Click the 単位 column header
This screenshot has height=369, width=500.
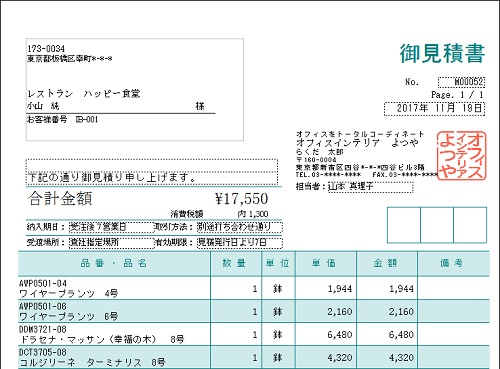click(278, 263)
